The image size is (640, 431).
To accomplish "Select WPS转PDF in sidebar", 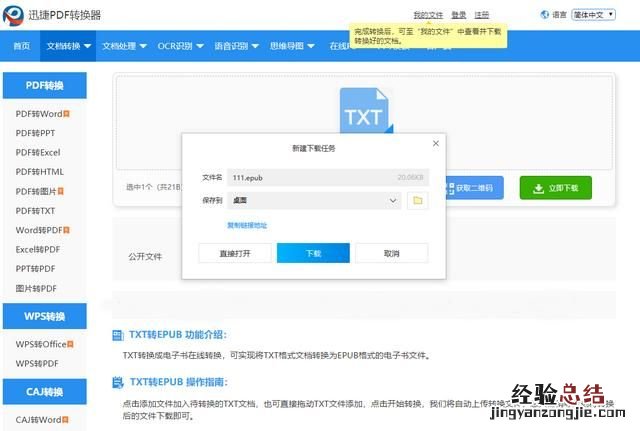I will [x=37, y=363].
